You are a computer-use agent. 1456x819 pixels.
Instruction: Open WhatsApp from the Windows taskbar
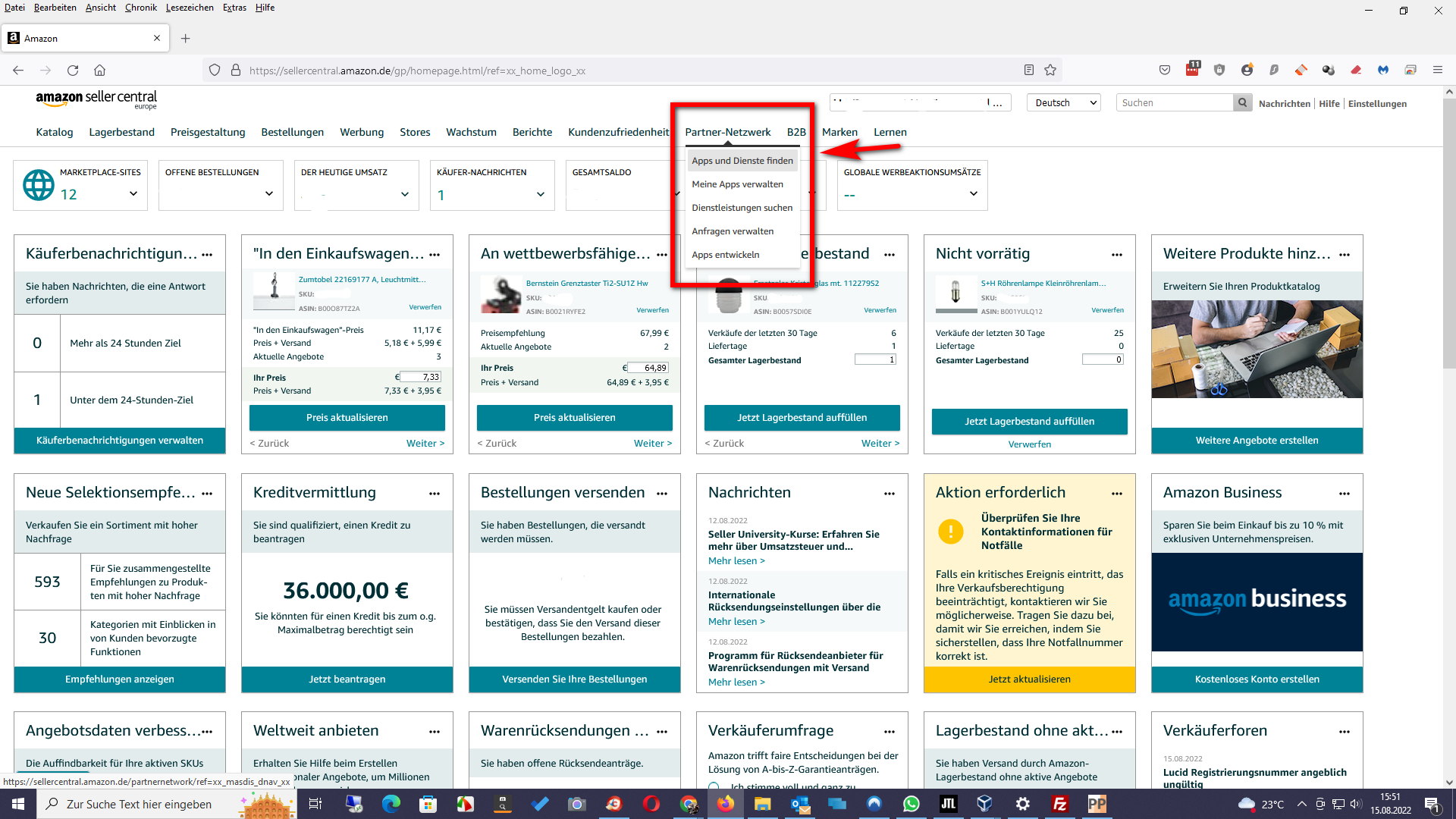[911, 804]
